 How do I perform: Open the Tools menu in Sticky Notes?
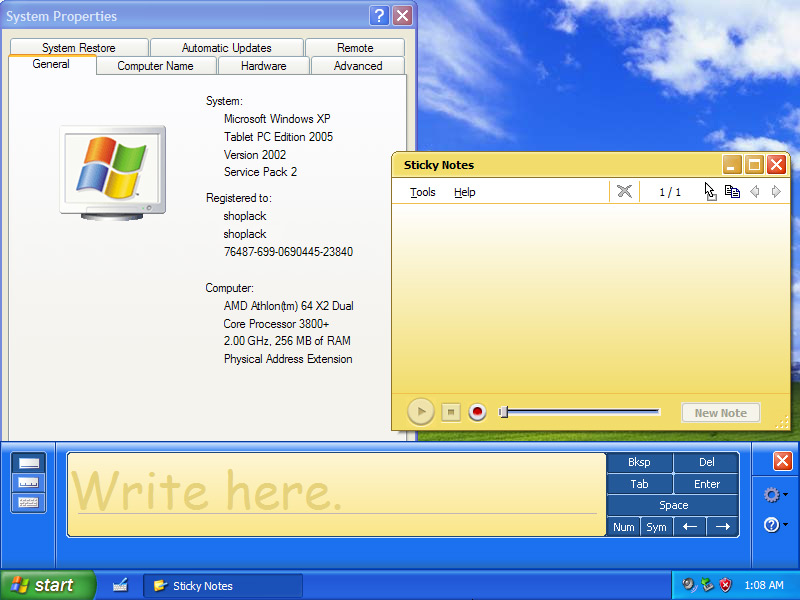pyautogui.click(x=422, y=192)
